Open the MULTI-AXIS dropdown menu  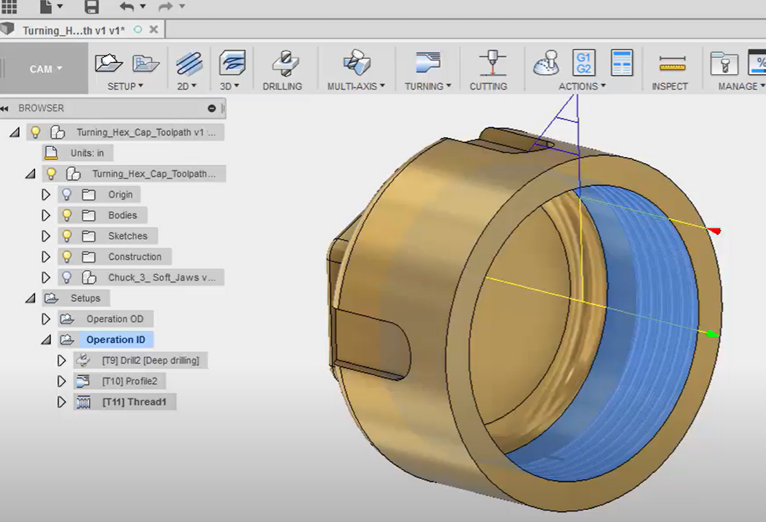(x=356, y=86)
